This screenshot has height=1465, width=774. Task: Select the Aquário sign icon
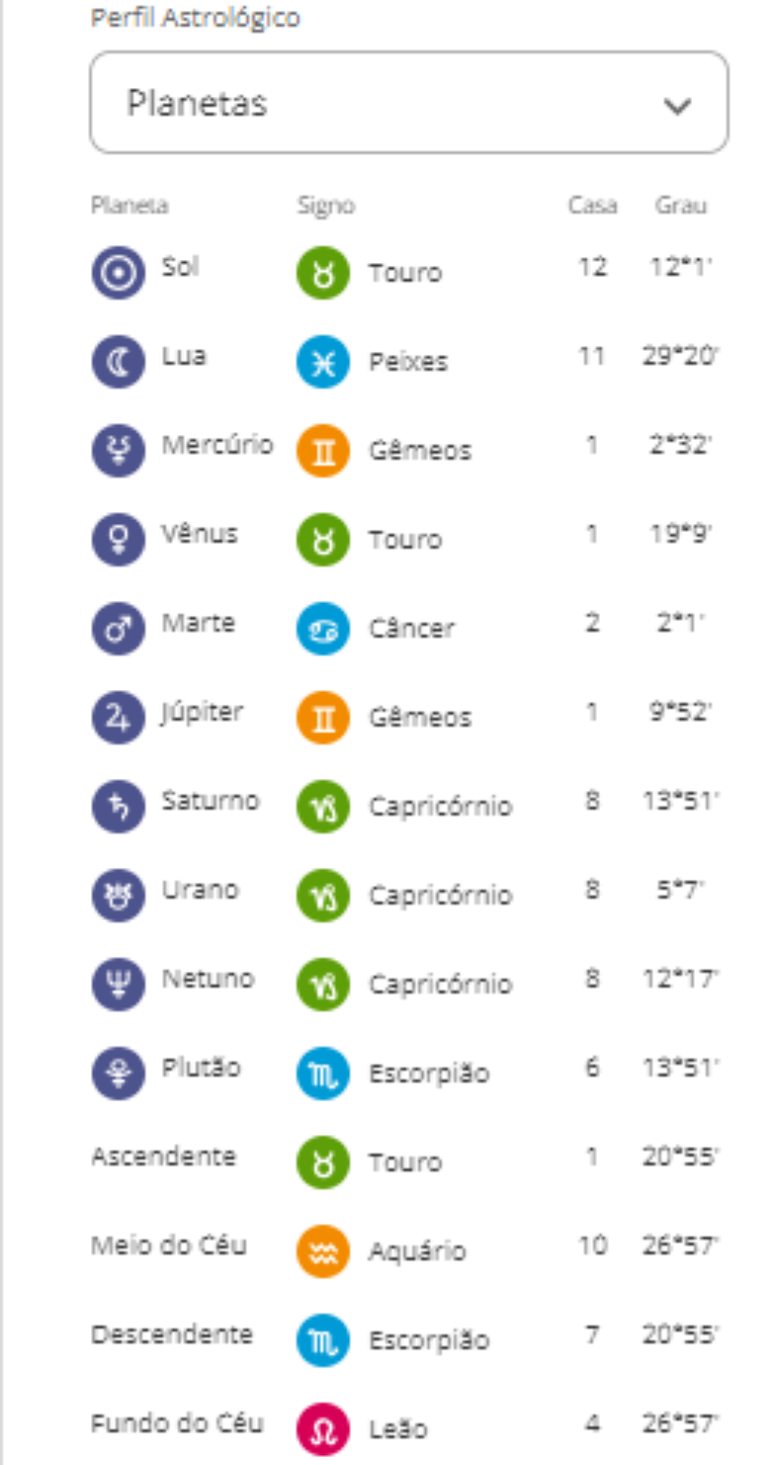click(x=323, y=1251)
